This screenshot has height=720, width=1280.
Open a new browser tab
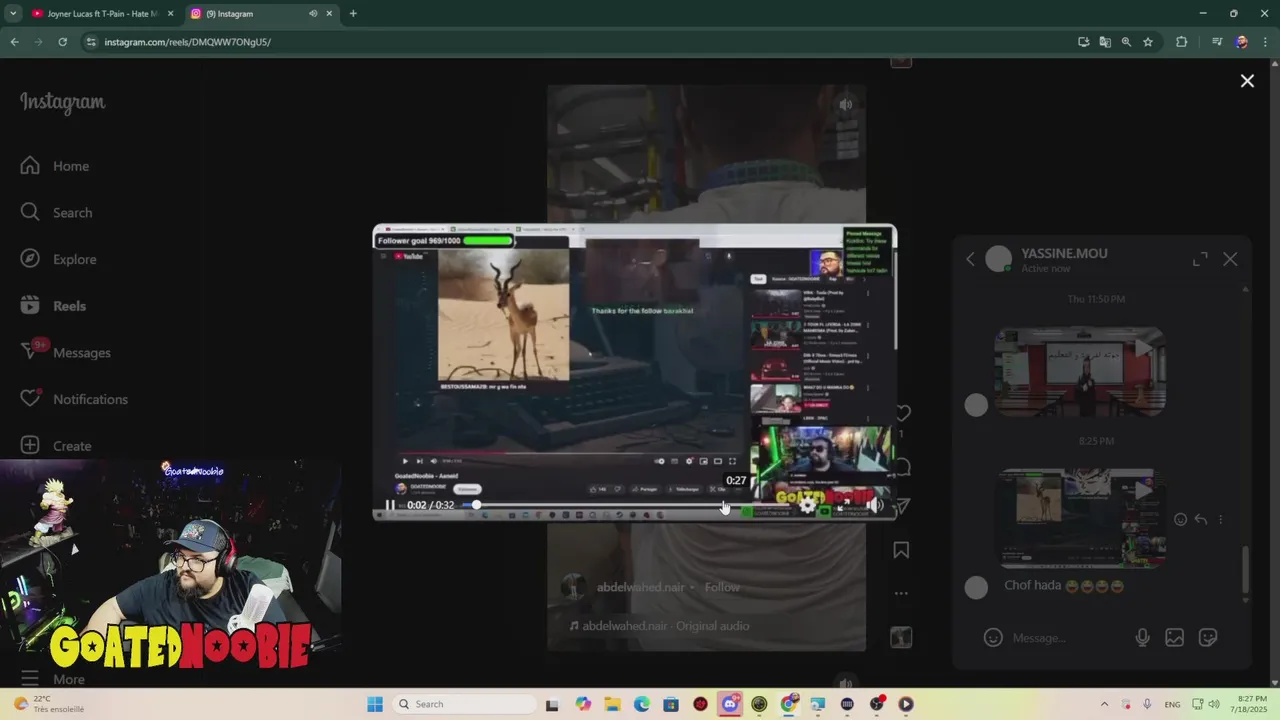353,14
